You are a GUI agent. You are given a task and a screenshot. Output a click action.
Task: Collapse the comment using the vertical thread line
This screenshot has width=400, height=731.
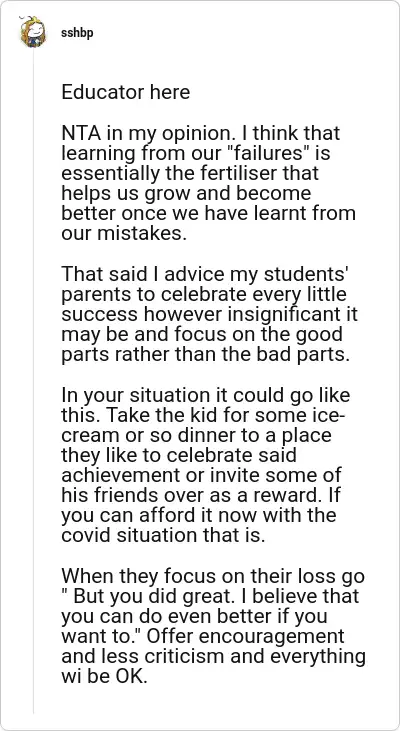click(x=33, y=380)
